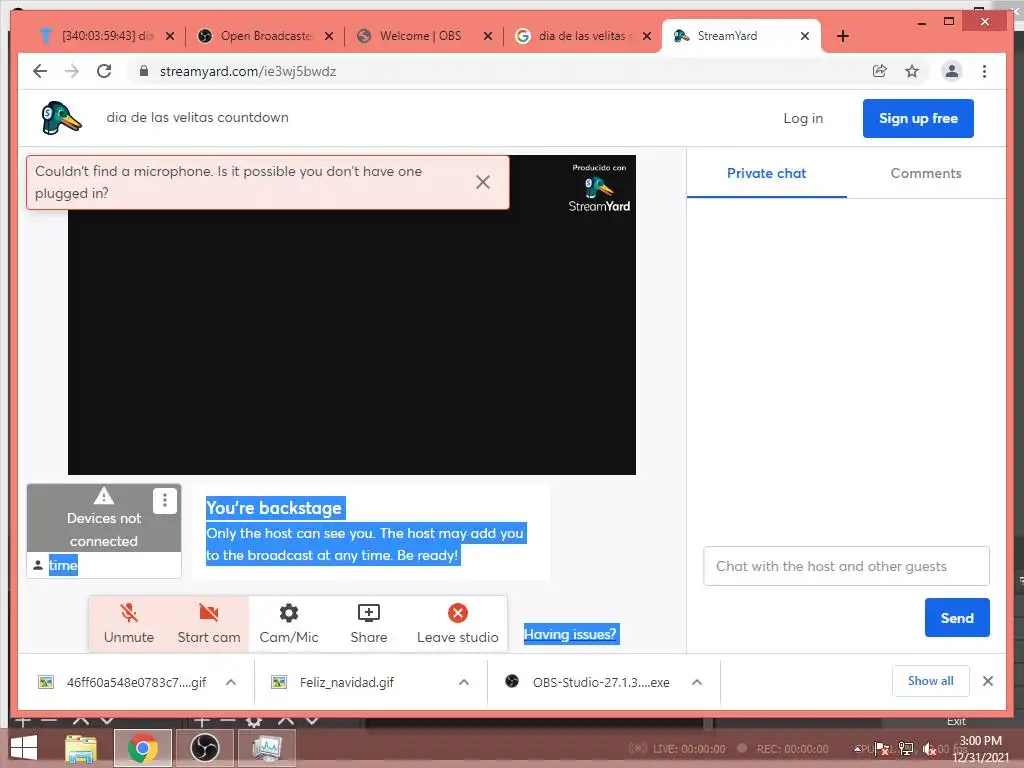
Task: Go back to previous page in Chrome
Action: pyautogui.click(x=40, y=71)
